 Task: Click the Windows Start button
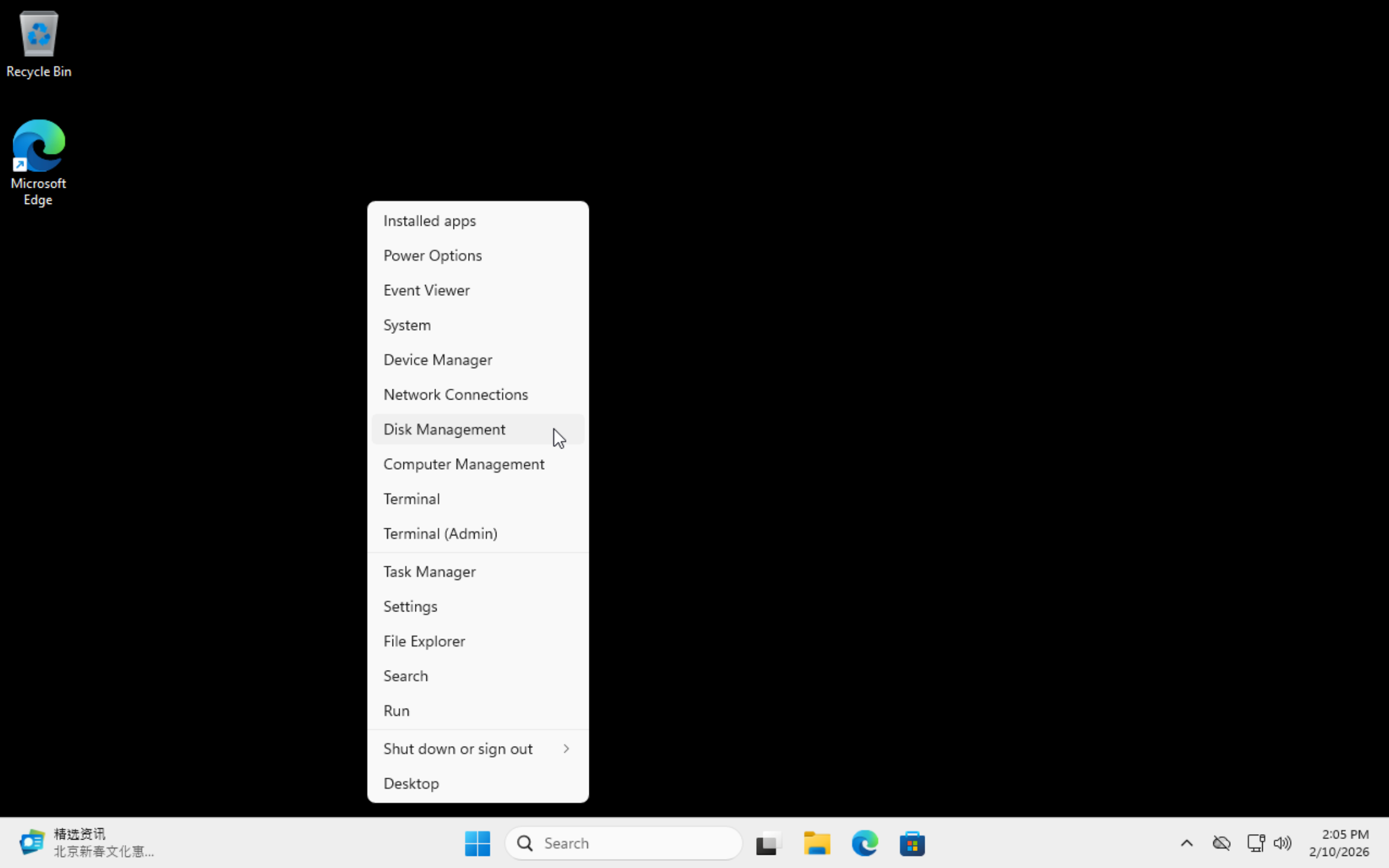(477, 843)
